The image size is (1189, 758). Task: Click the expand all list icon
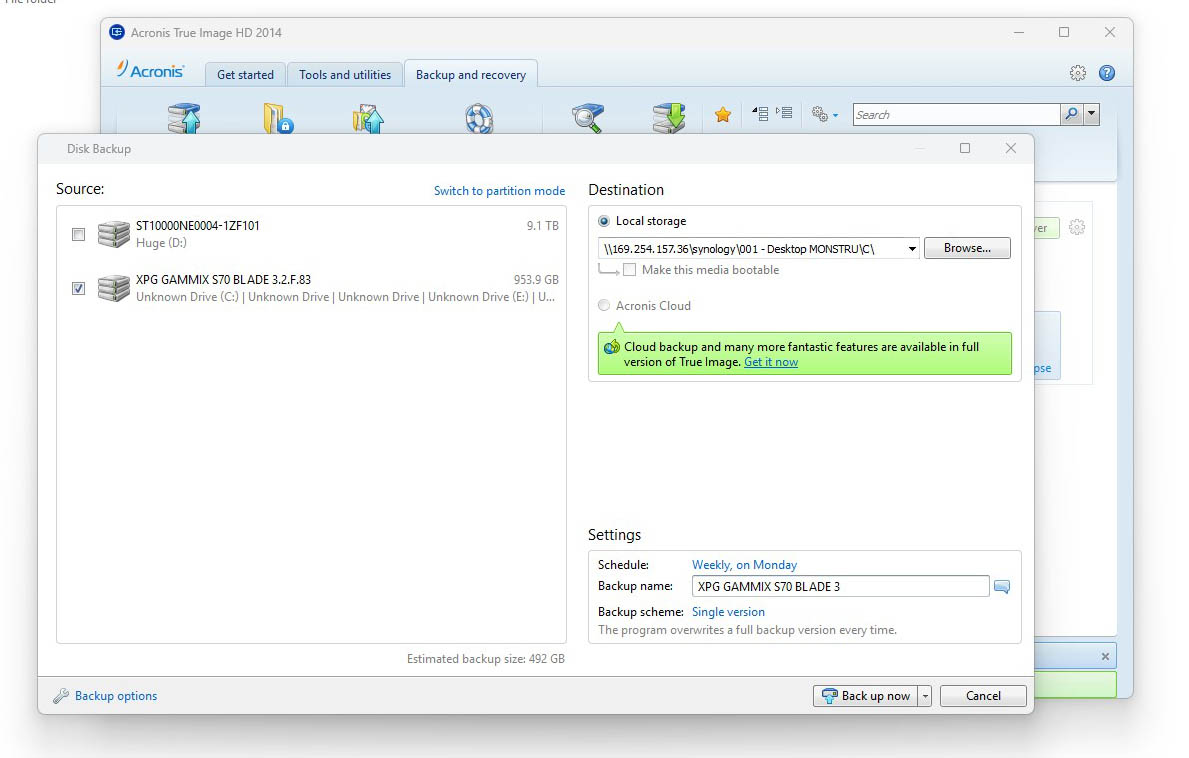point(784,113)
